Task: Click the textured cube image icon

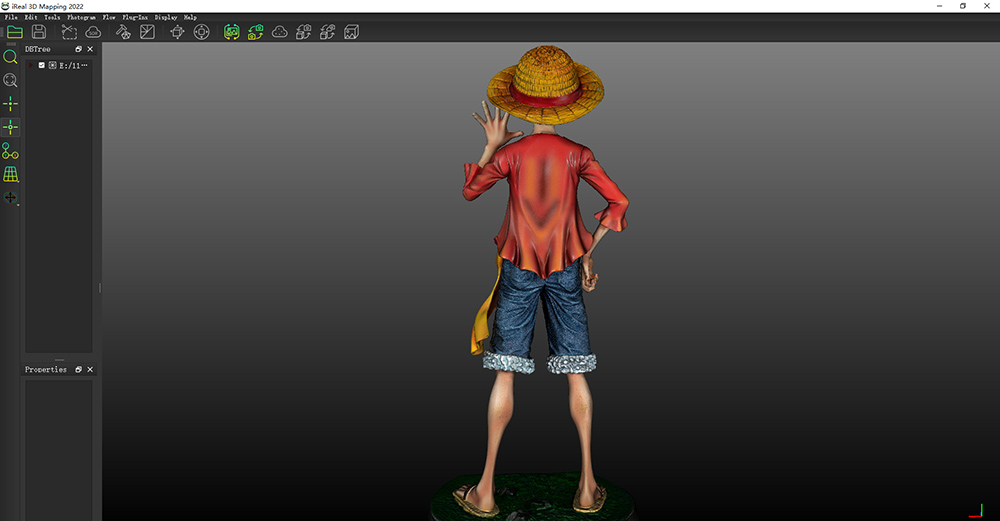Action: 351,32
